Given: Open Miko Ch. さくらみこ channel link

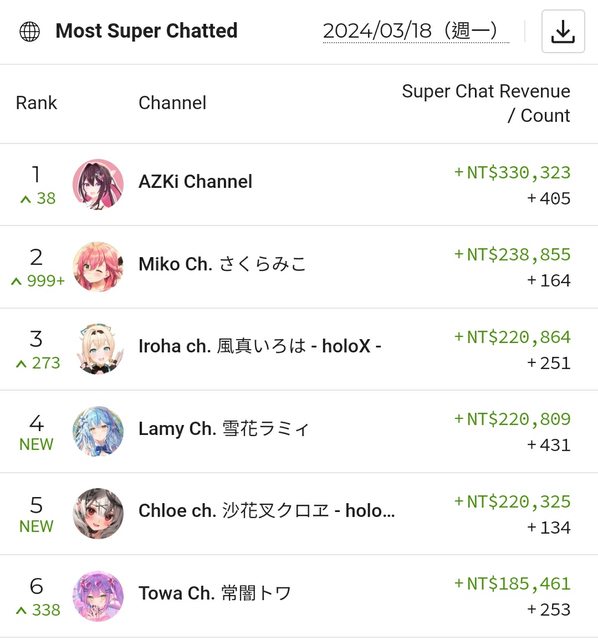Looking at the screenshot, I should click(222, 264).
